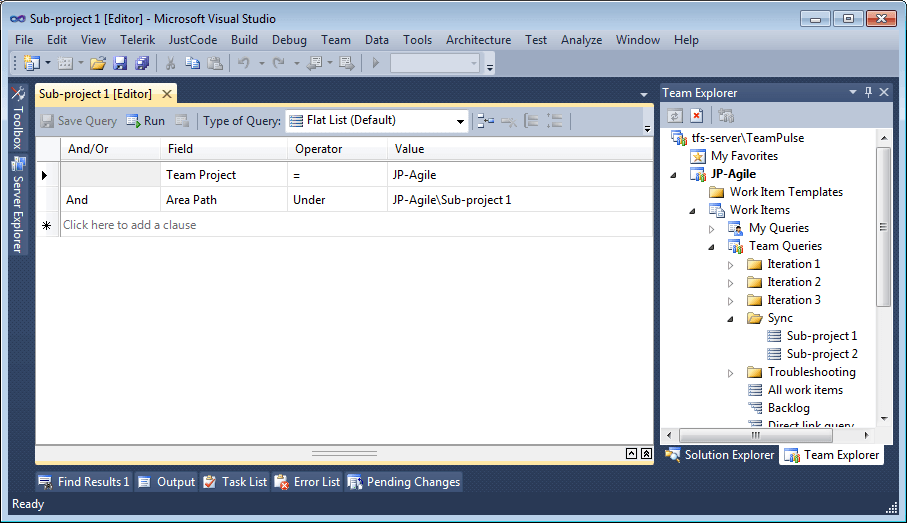The height and width of the screenshot is (523, 907).
Task: Select the Backlog query
Action: point(788,408)
